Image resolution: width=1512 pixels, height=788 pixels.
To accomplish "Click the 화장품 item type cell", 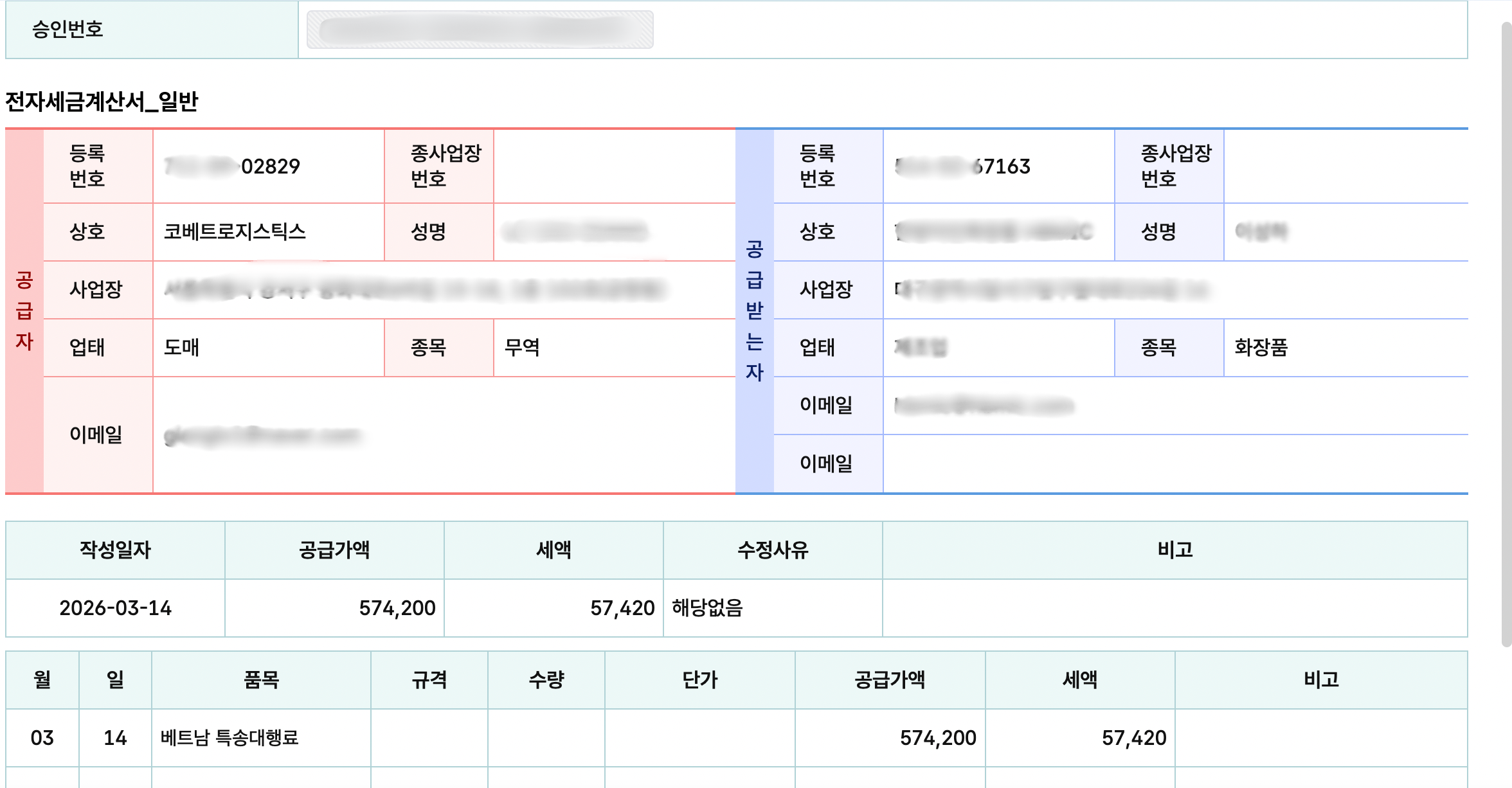I will click(1261, 348).
